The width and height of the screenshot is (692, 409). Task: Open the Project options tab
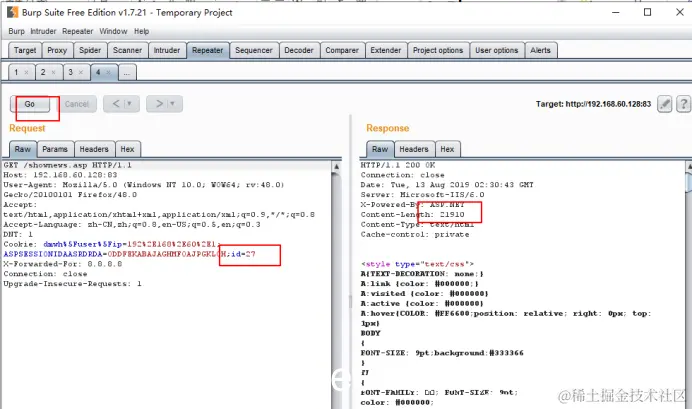[x=438, y=50]
